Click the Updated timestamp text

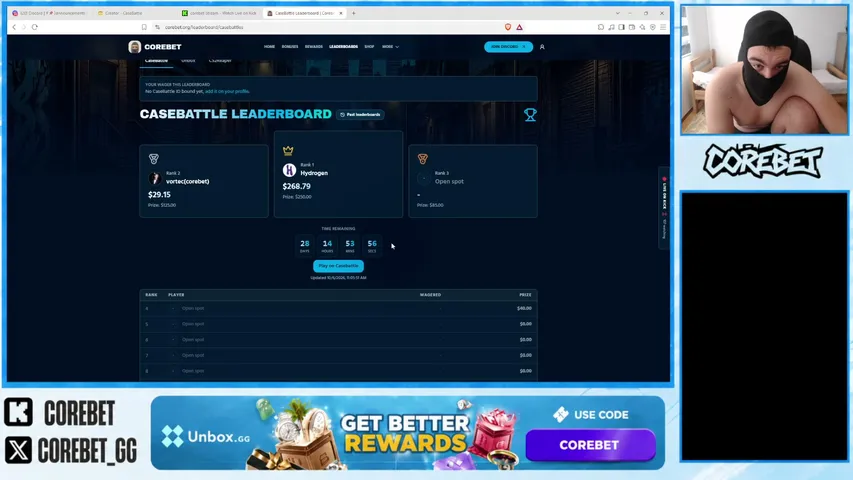[338, 278]
